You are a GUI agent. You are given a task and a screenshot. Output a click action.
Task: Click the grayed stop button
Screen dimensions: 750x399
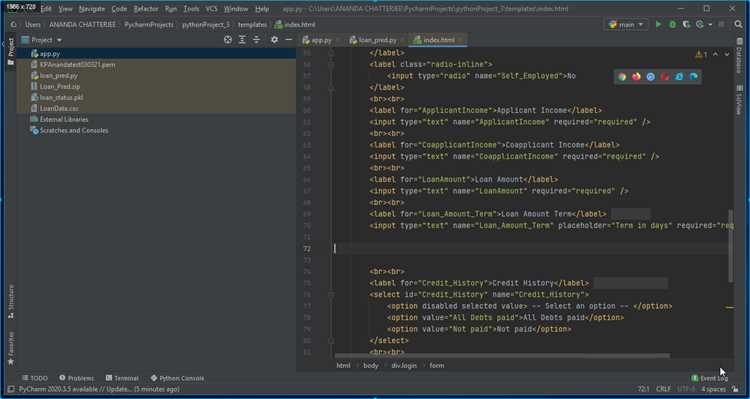coord(721,24)
